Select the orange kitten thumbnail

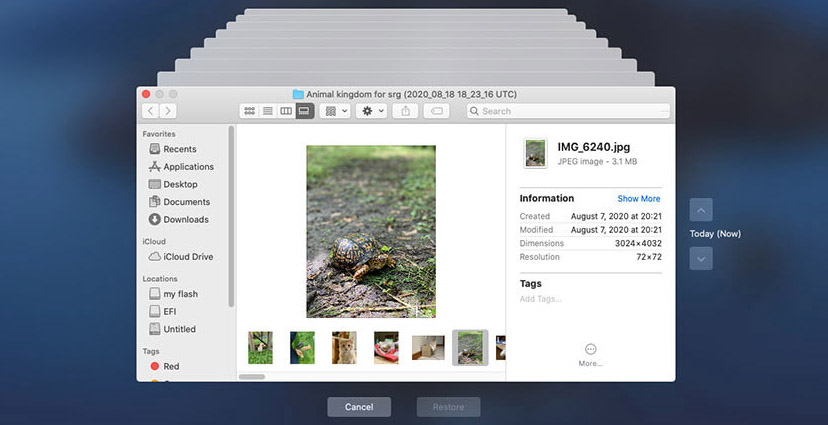(x=344, y=347)
